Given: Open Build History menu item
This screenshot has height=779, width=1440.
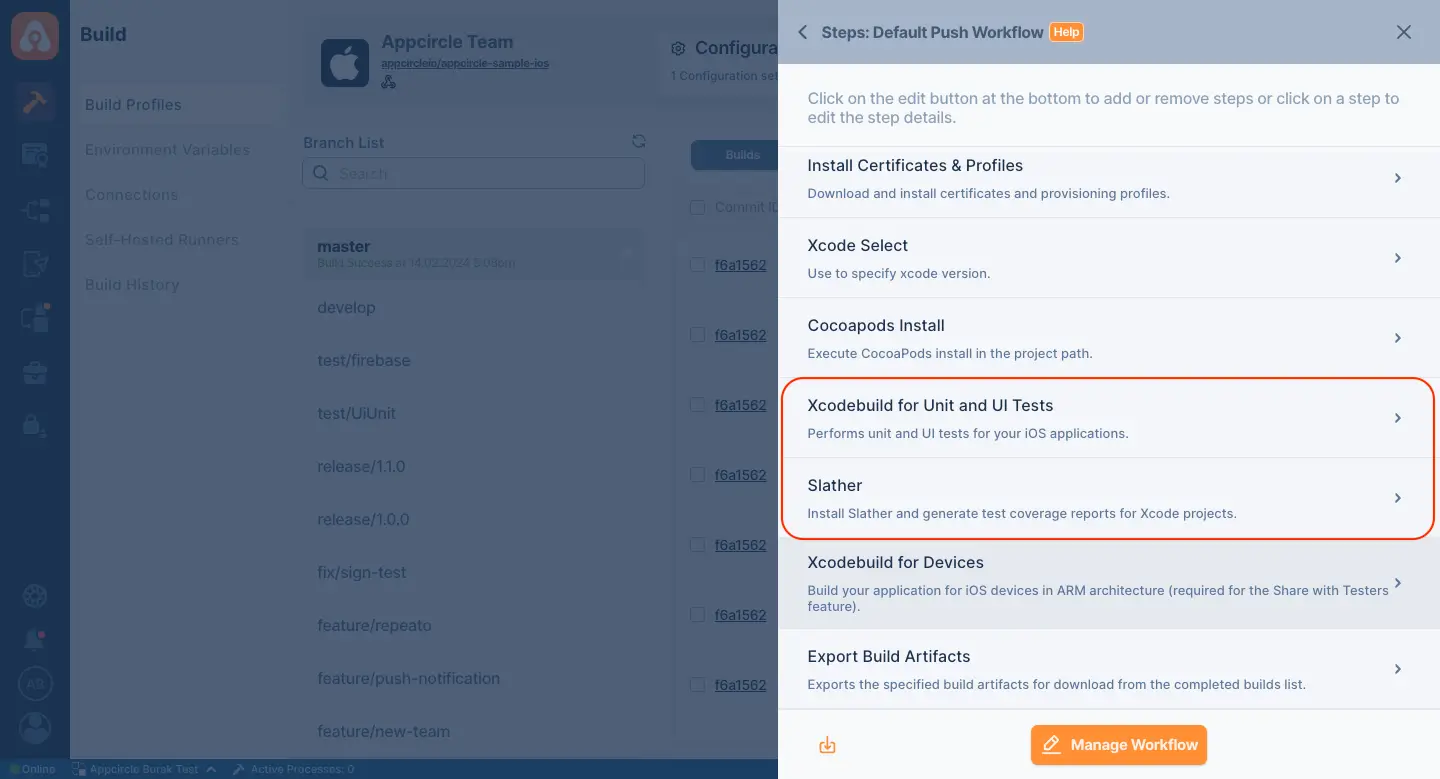Looking at the screenshot, I should (132, 284).
